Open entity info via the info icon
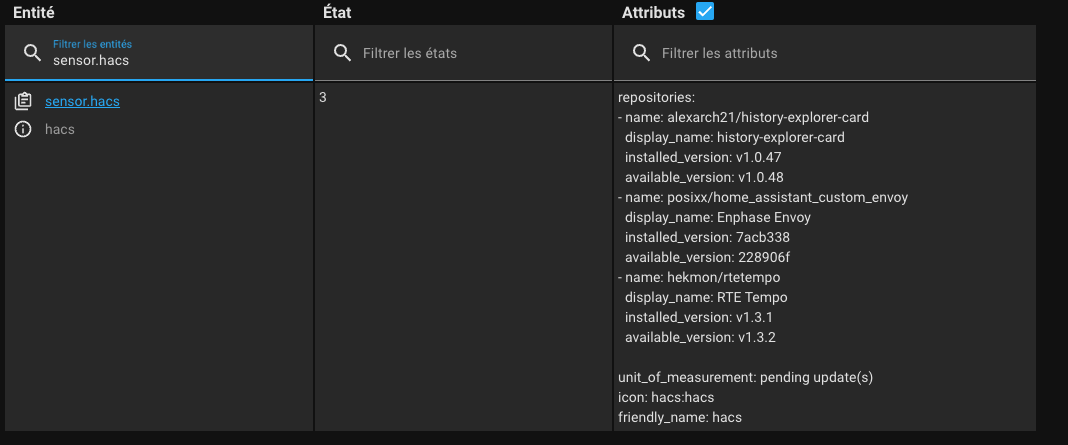The image size is (1068, 445). tap(23, 129)
